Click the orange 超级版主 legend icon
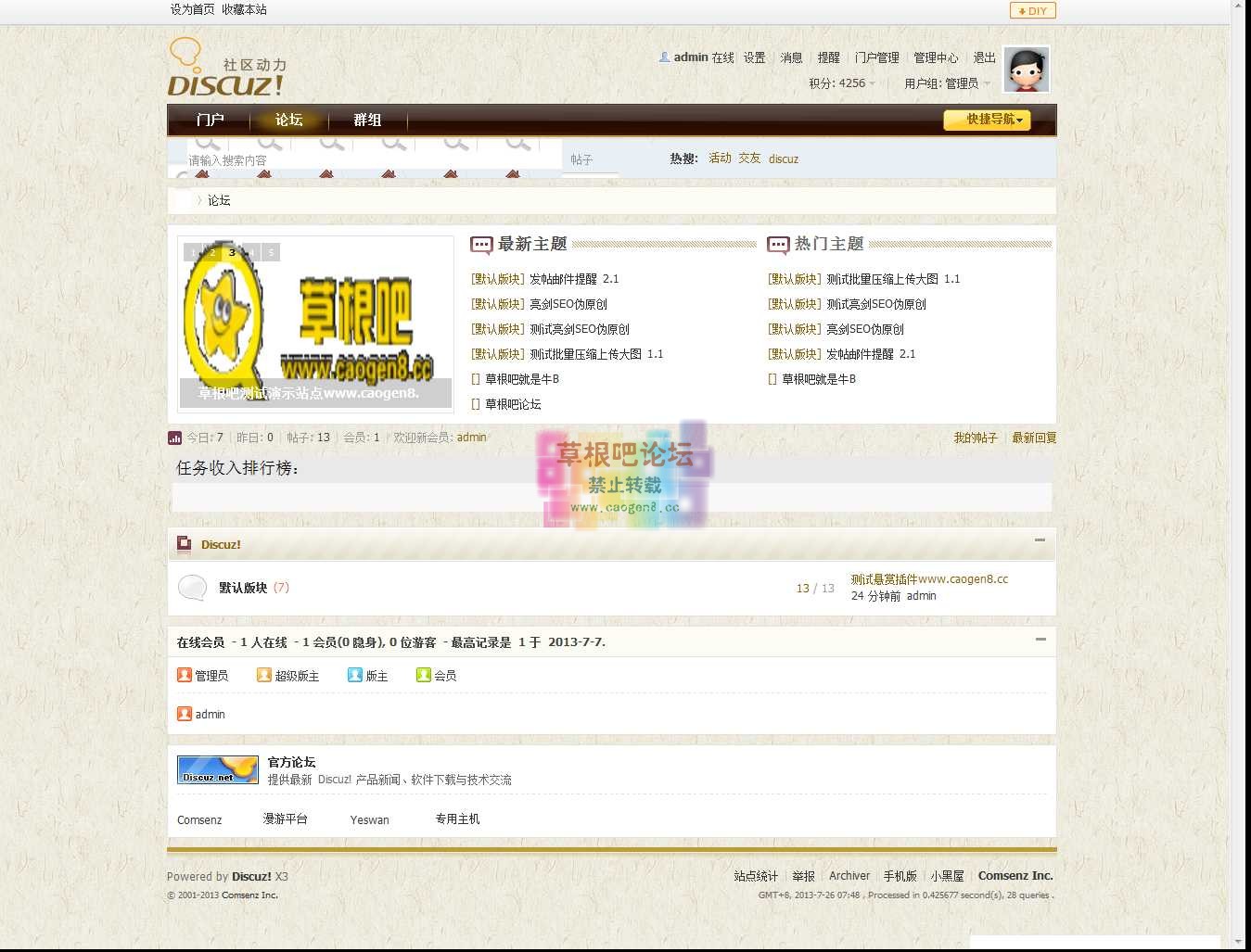Screen dimensions: 1251x952 pos(264,675)
